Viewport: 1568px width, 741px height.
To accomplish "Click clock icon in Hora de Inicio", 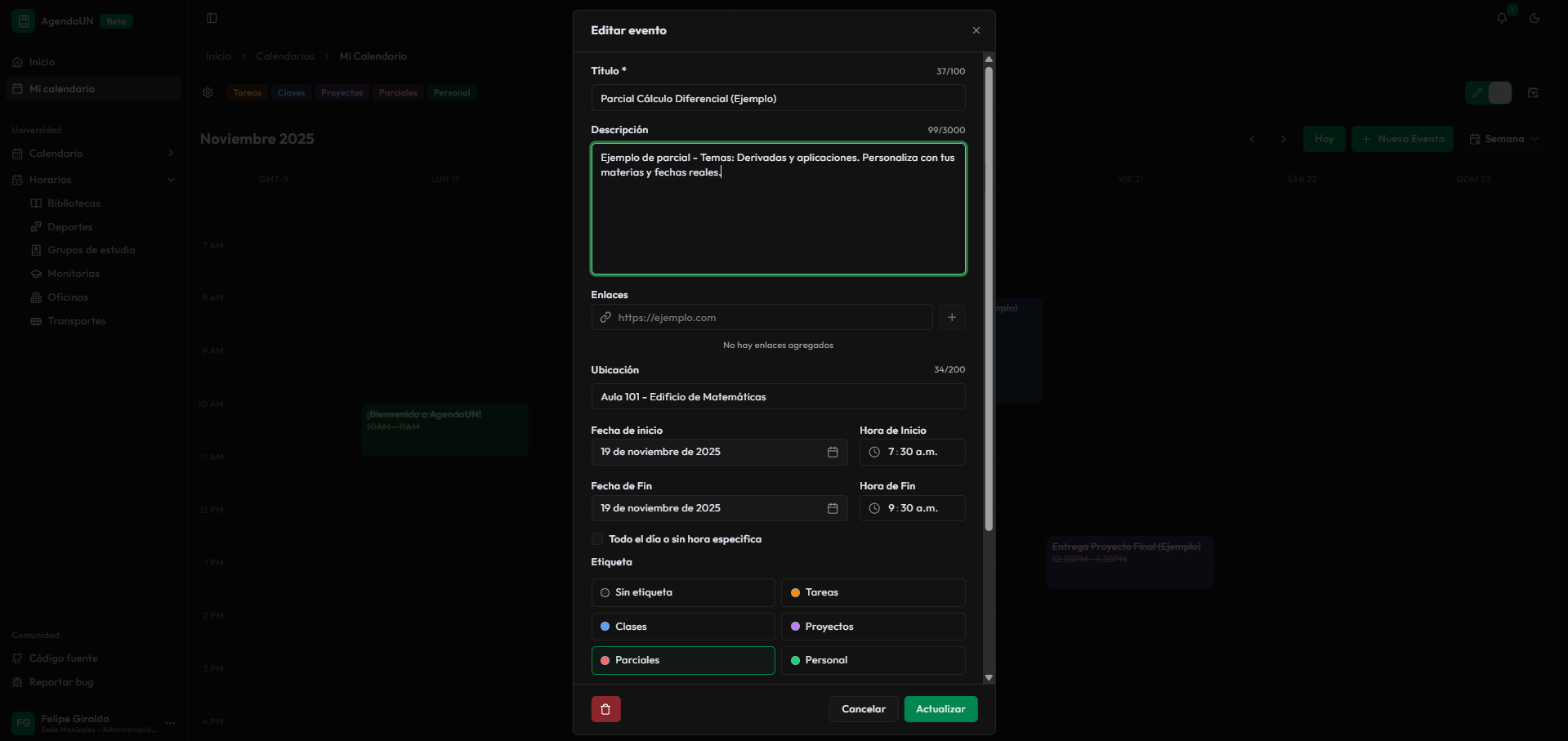I will pyautogui.click(x=874, y=452).
